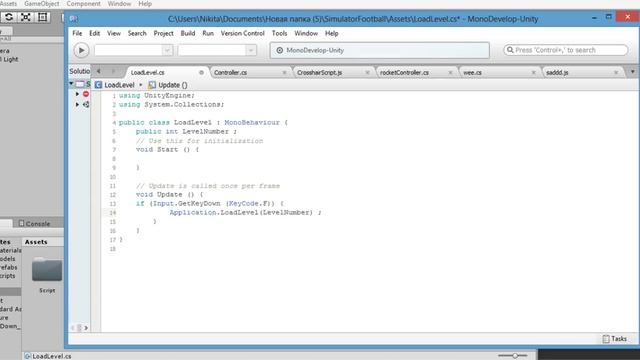Click the Run play button in MonoDevelop toolbar

pos(81,50)
